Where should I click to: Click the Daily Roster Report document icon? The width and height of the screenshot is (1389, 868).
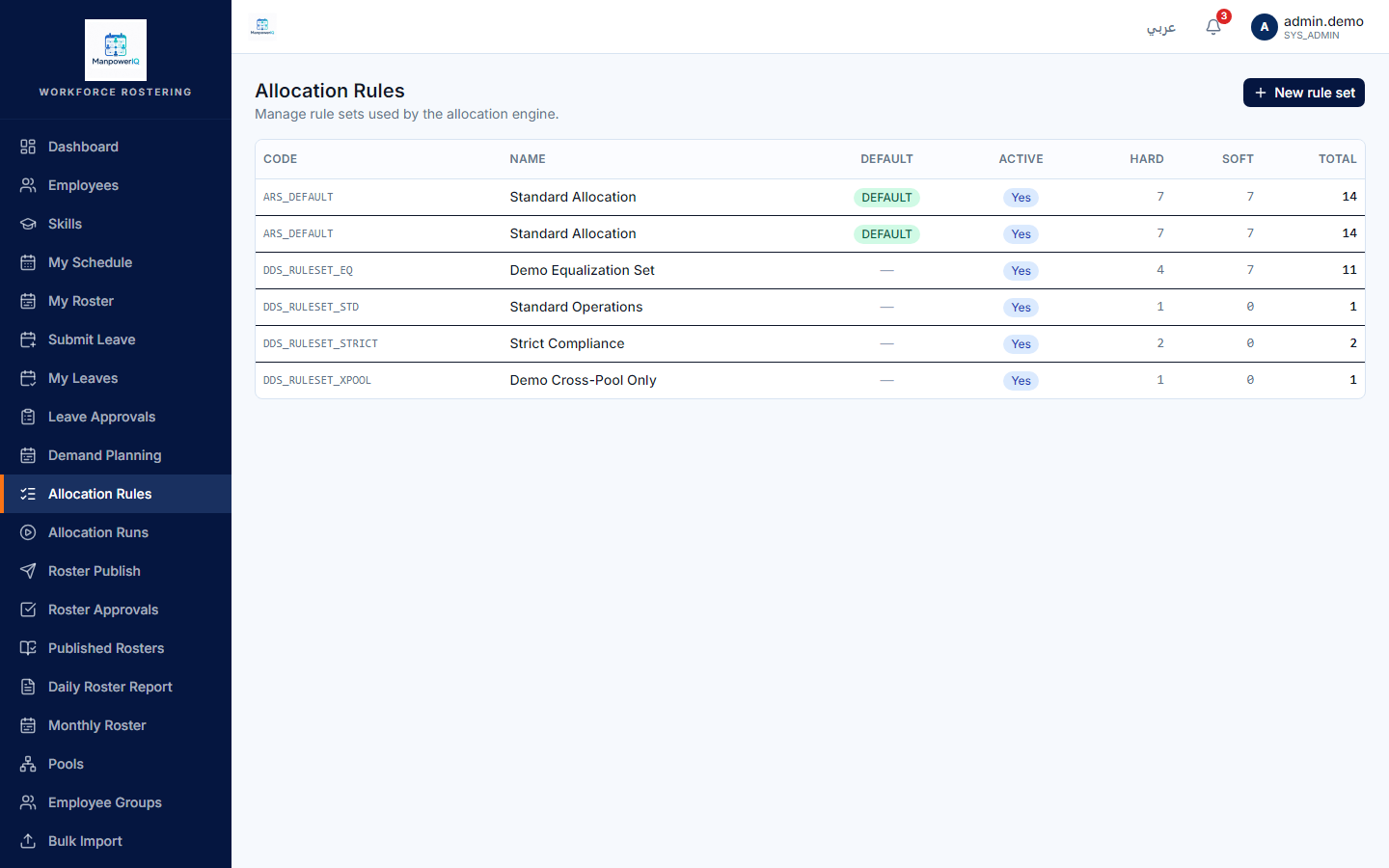(28, 687)
